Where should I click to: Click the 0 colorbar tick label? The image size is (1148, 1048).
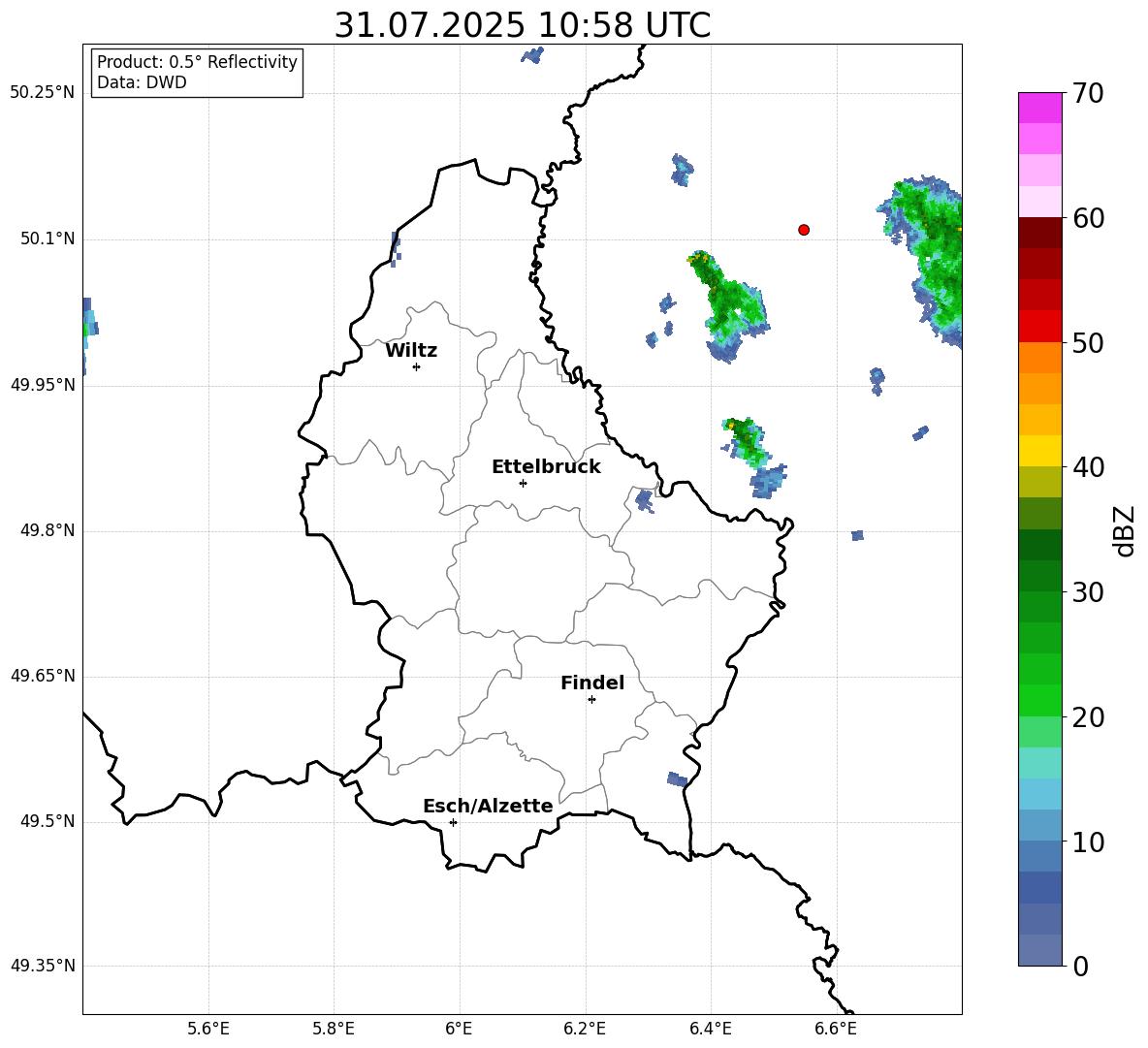point(1080,966)
